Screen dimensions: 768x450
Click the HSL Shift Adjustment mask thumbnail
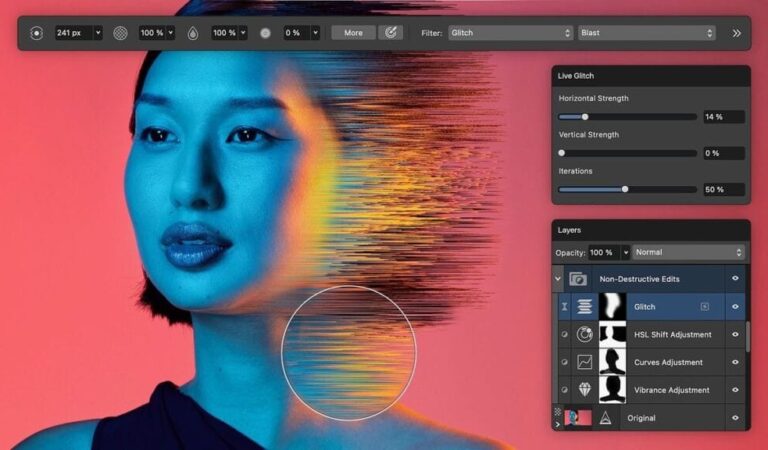pos(612,334)
